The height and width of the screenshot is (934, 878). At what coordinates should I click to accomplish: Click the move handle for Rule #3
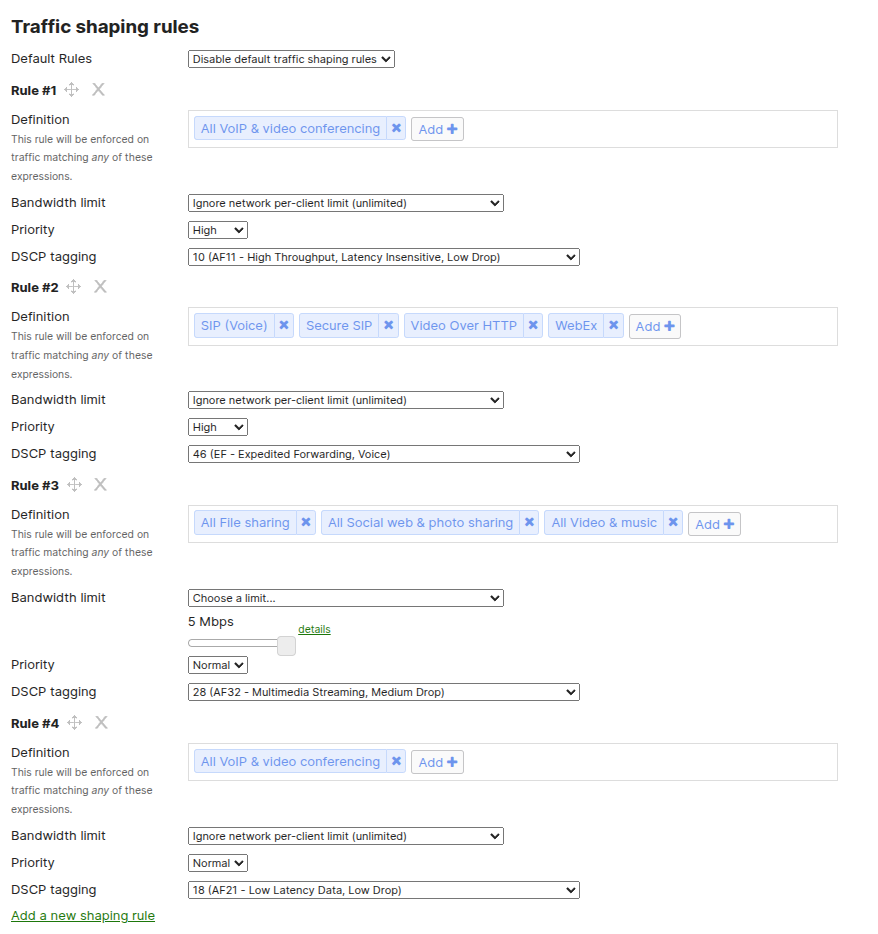pyautogui.click(x=74, y=485)
